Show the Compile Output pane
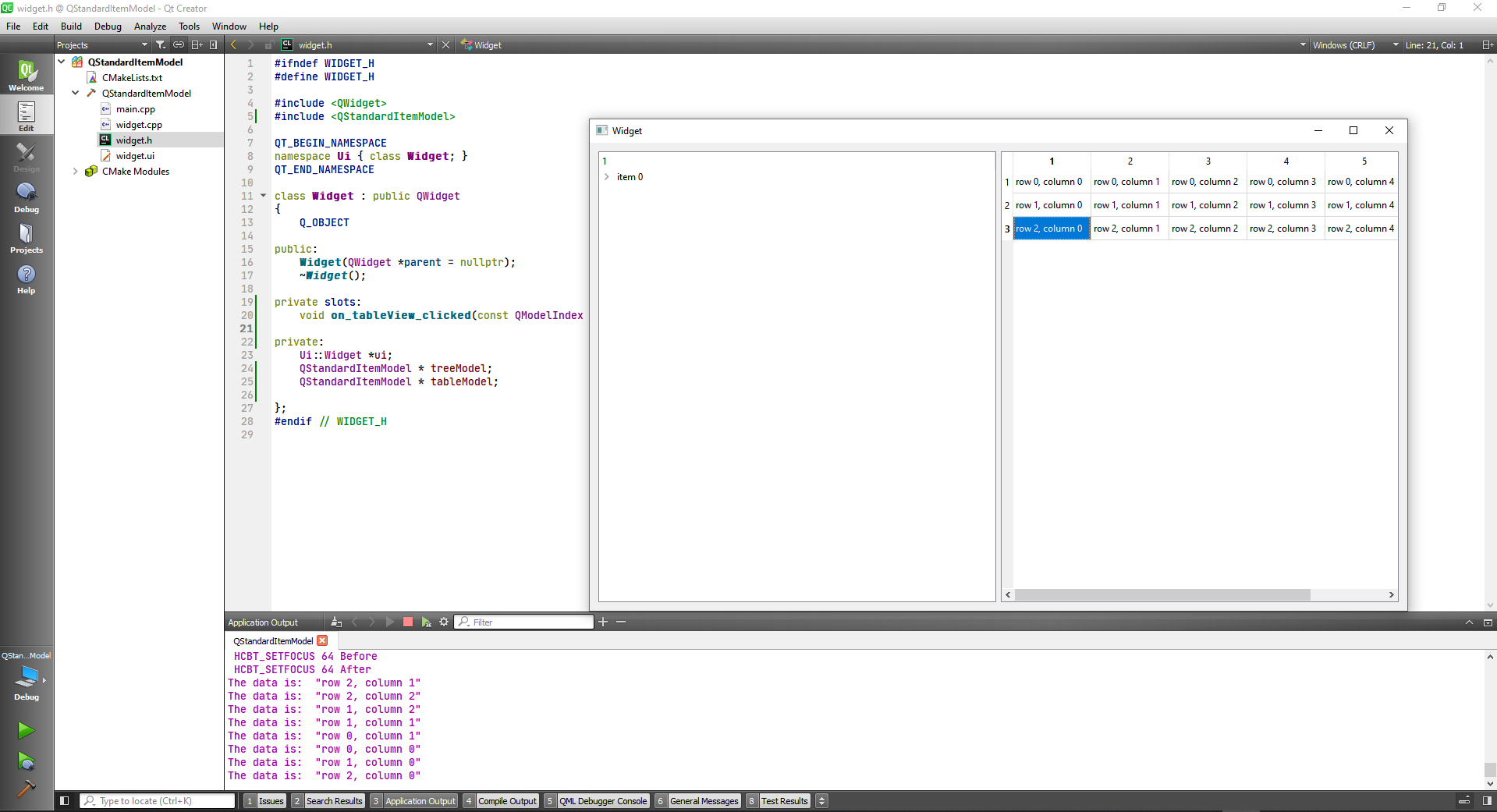Screen dimensions: 1497x812 501,800
